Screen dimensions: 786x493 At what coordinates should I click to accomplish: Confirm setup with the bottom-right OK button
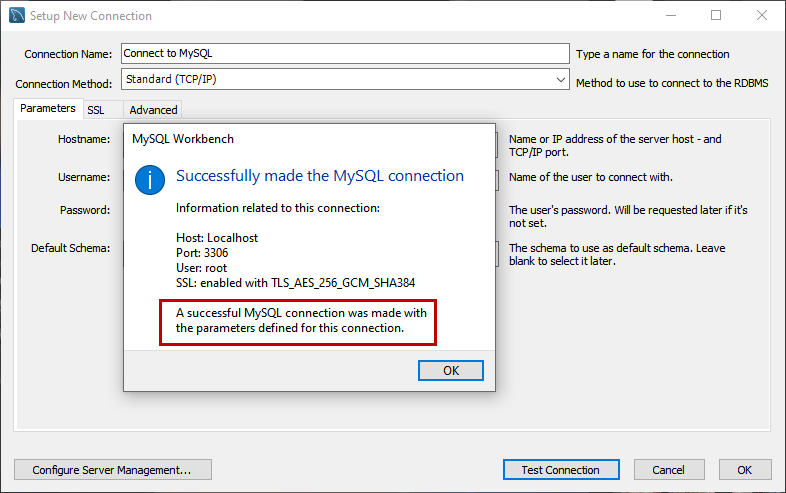pyautogui.click(x=744, y=469)
